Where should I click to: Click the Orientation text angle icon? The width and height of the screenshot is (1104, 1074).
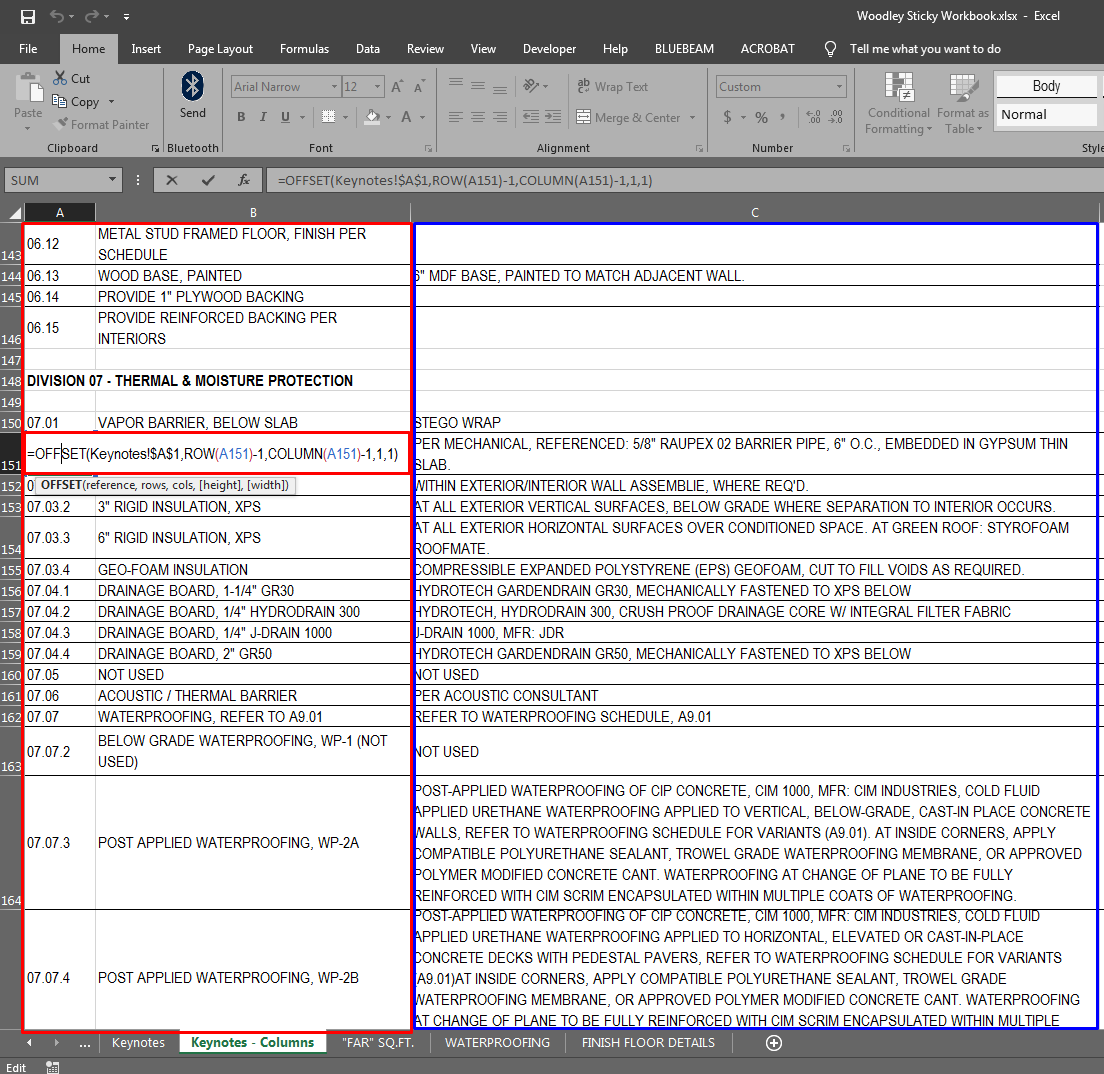tap(532, 85)
